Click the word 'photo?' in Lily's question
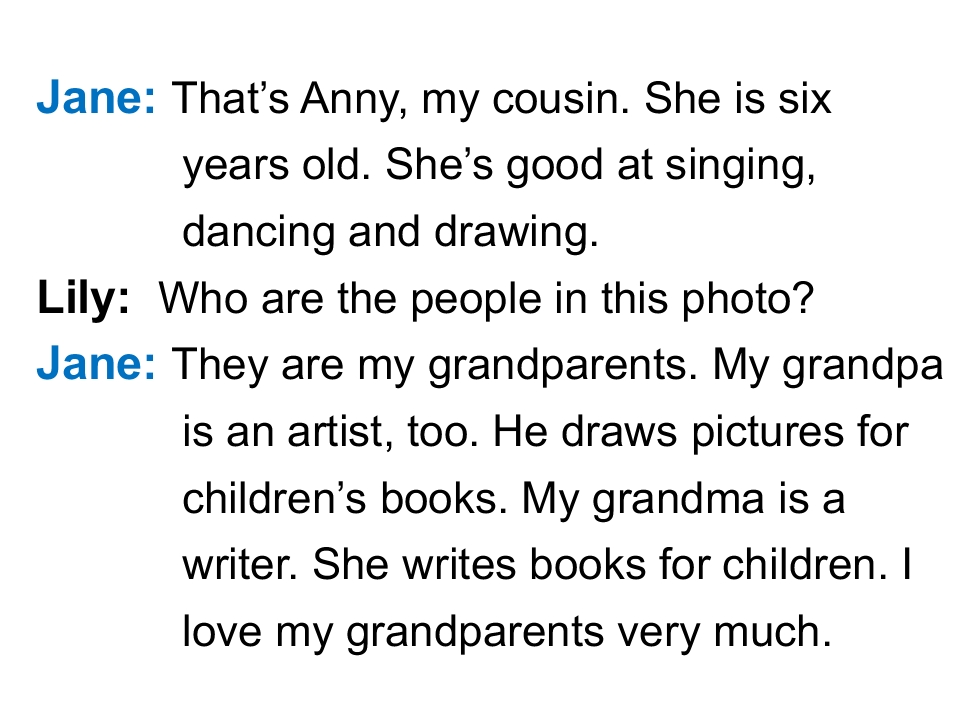 [x=748, y=301]
